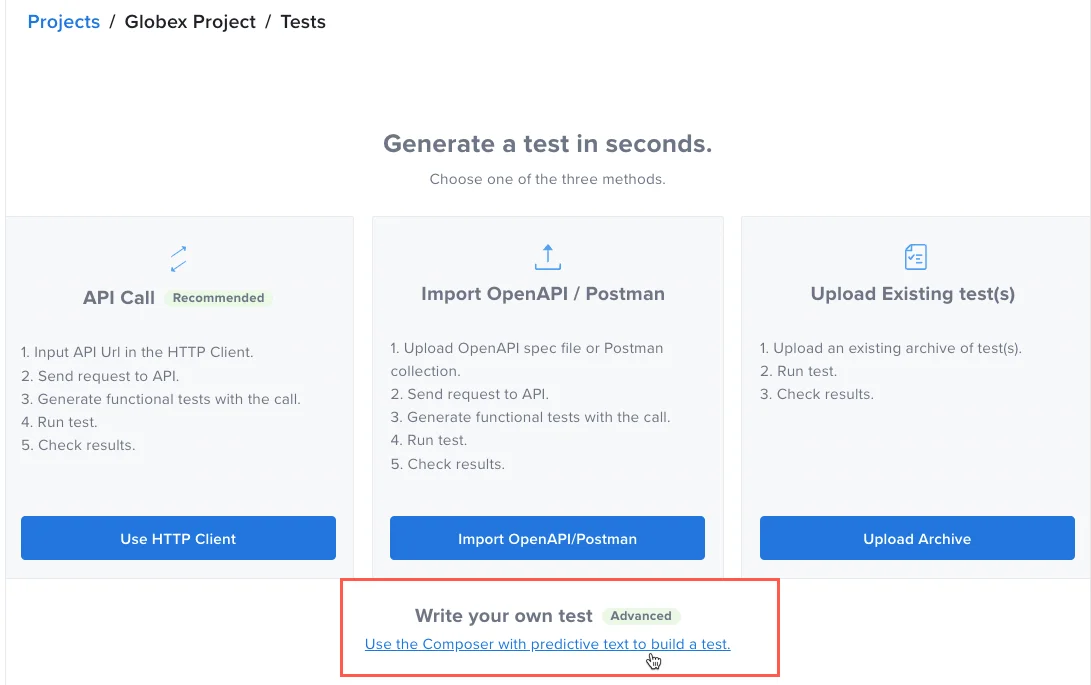
Task: Click the Choose one of the three methods text
Action: 547,180
